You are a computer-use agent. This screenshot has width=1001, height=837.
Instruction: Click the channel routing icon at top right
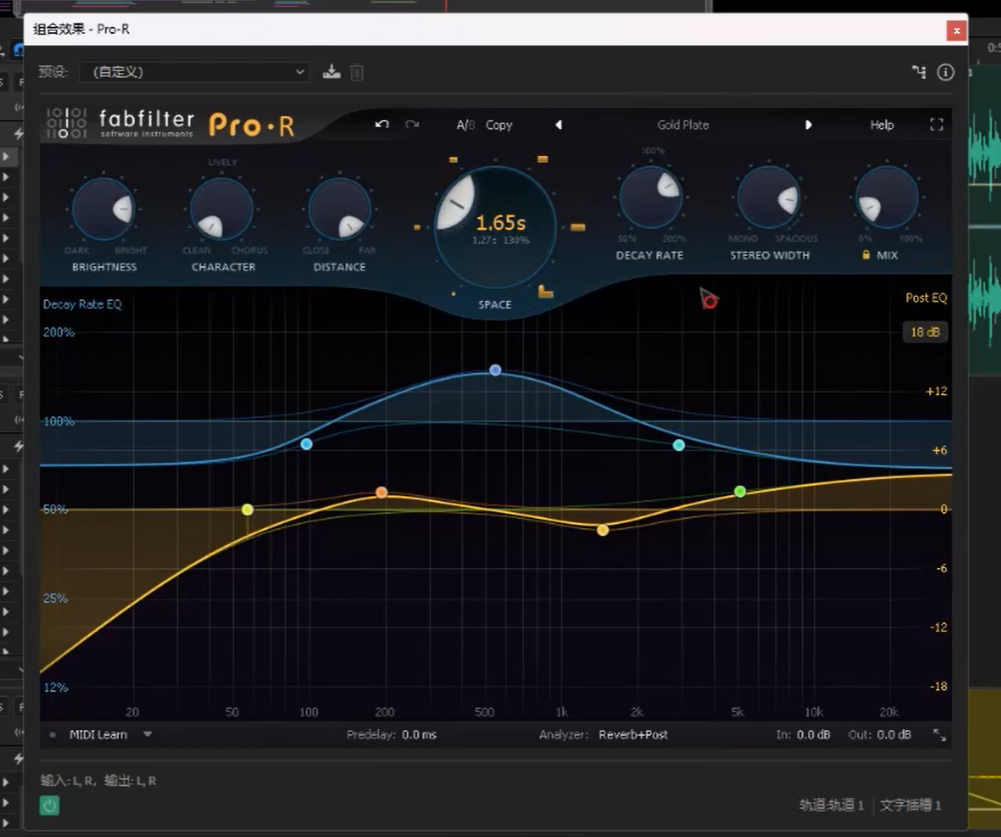[x=919, y=72]
